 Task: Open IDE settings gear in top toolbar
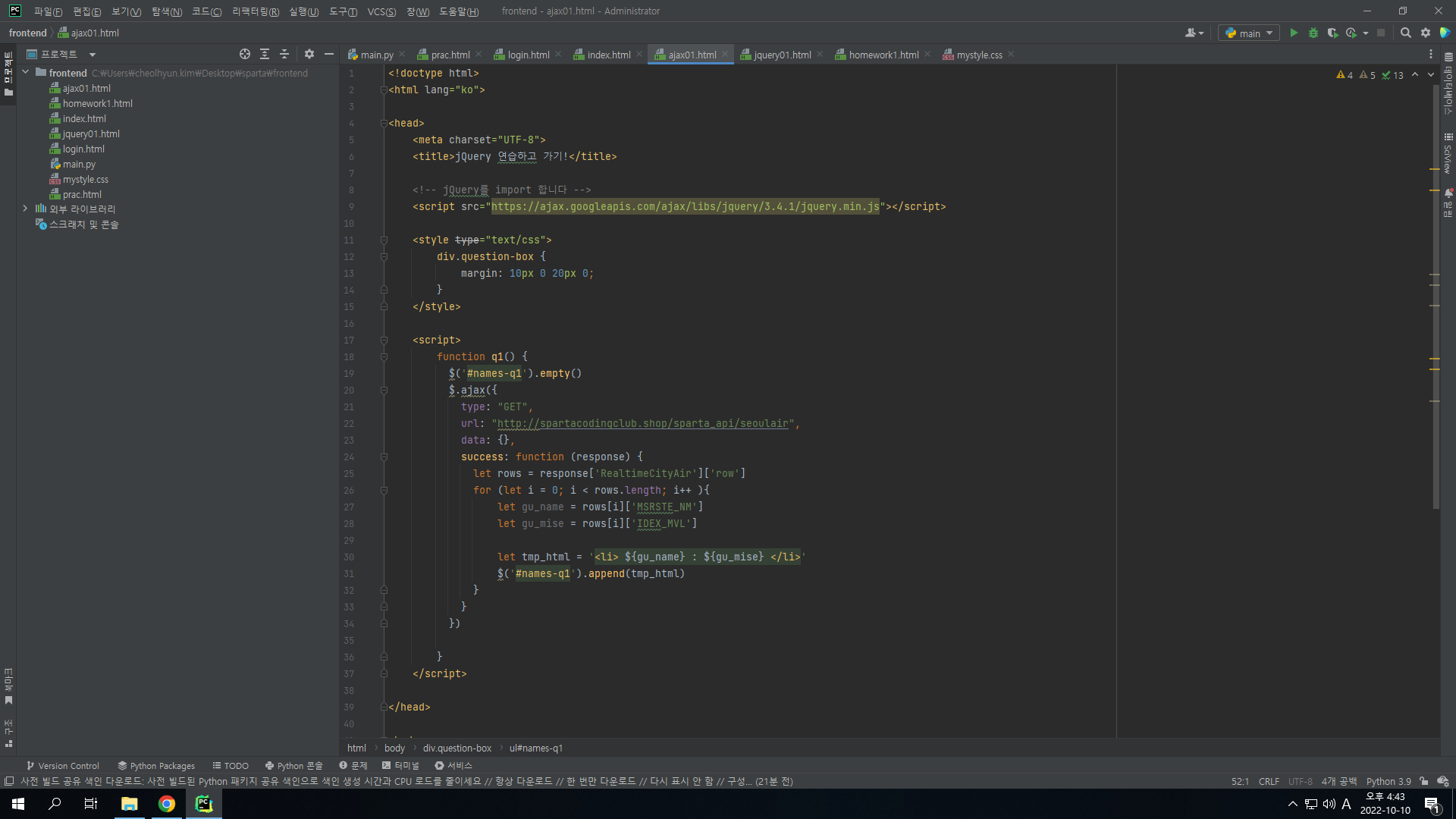coord(1426,33)
